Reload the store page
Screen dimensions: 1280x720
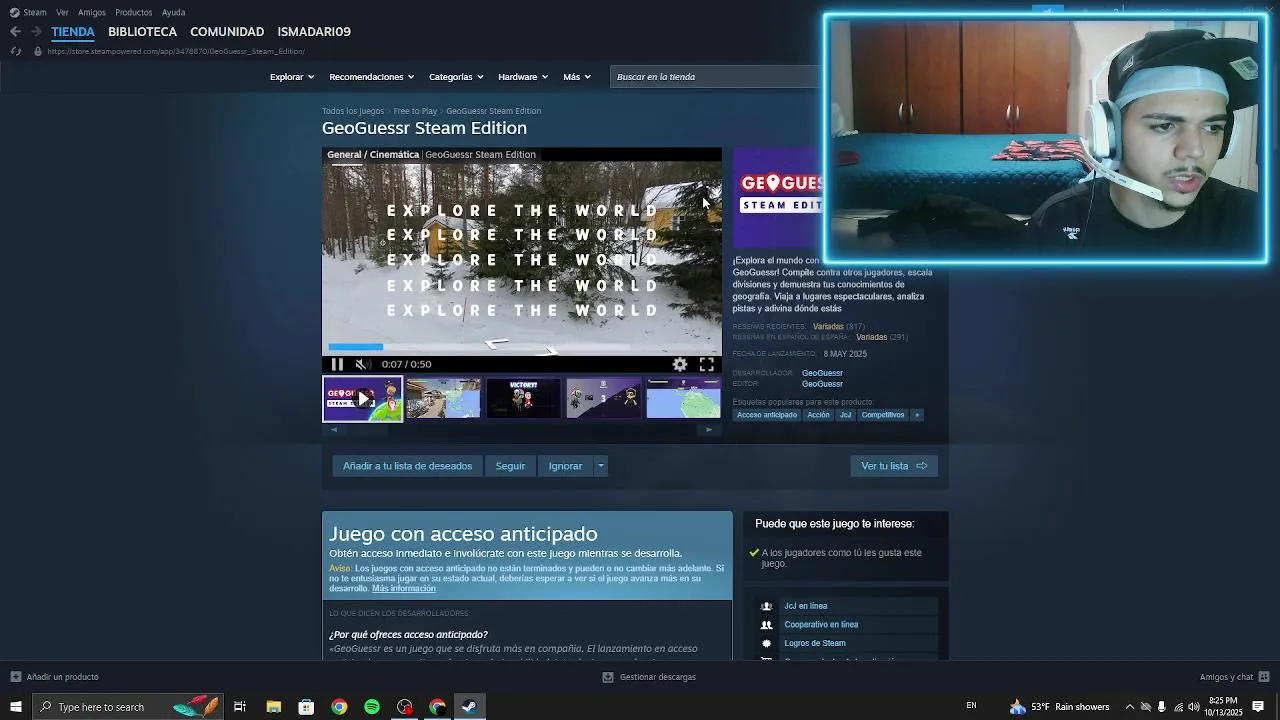tap(15, 51)
